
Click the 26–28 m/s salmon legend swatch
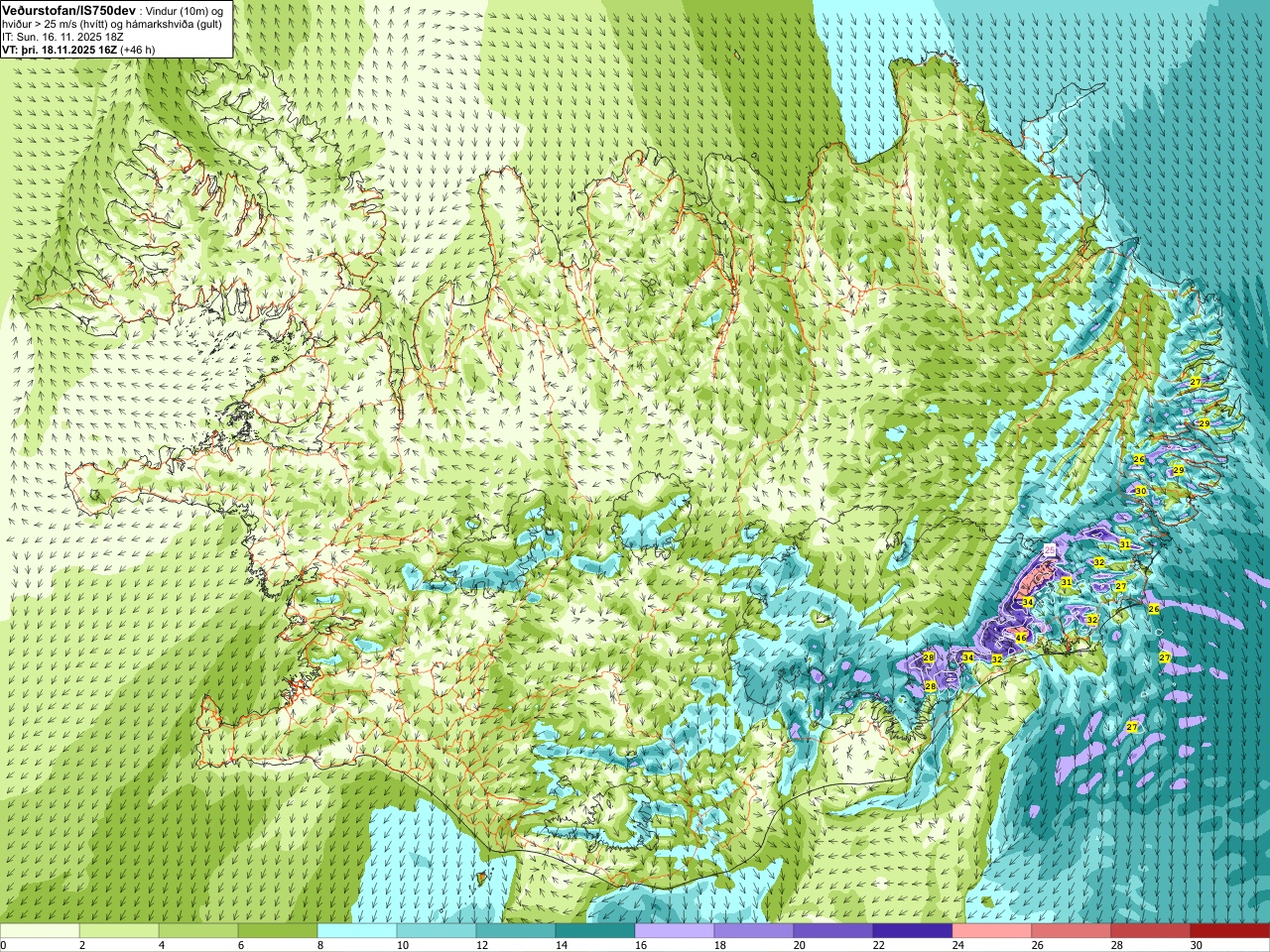(x=1072, y=931)
